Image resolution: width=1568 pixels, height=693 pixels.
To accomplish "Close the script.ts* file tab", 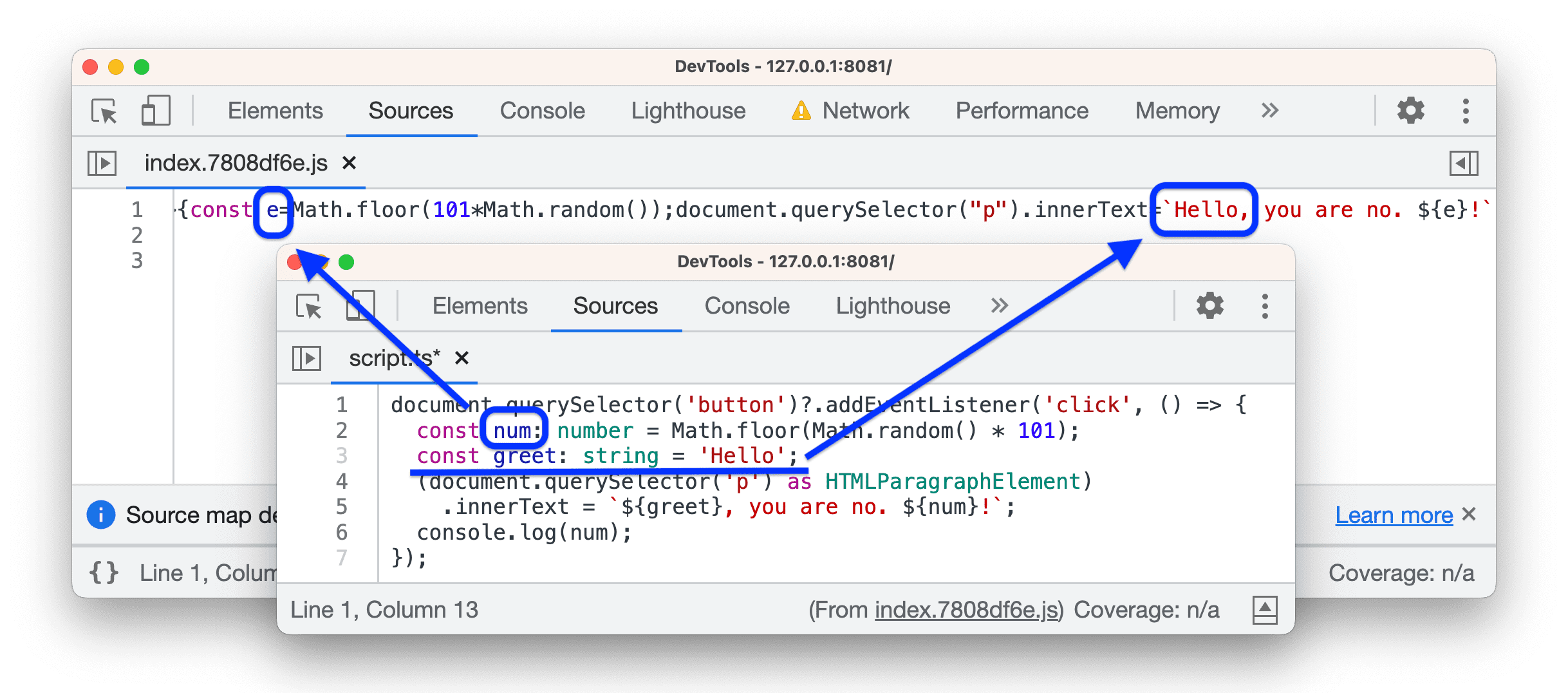I will 461,359.
